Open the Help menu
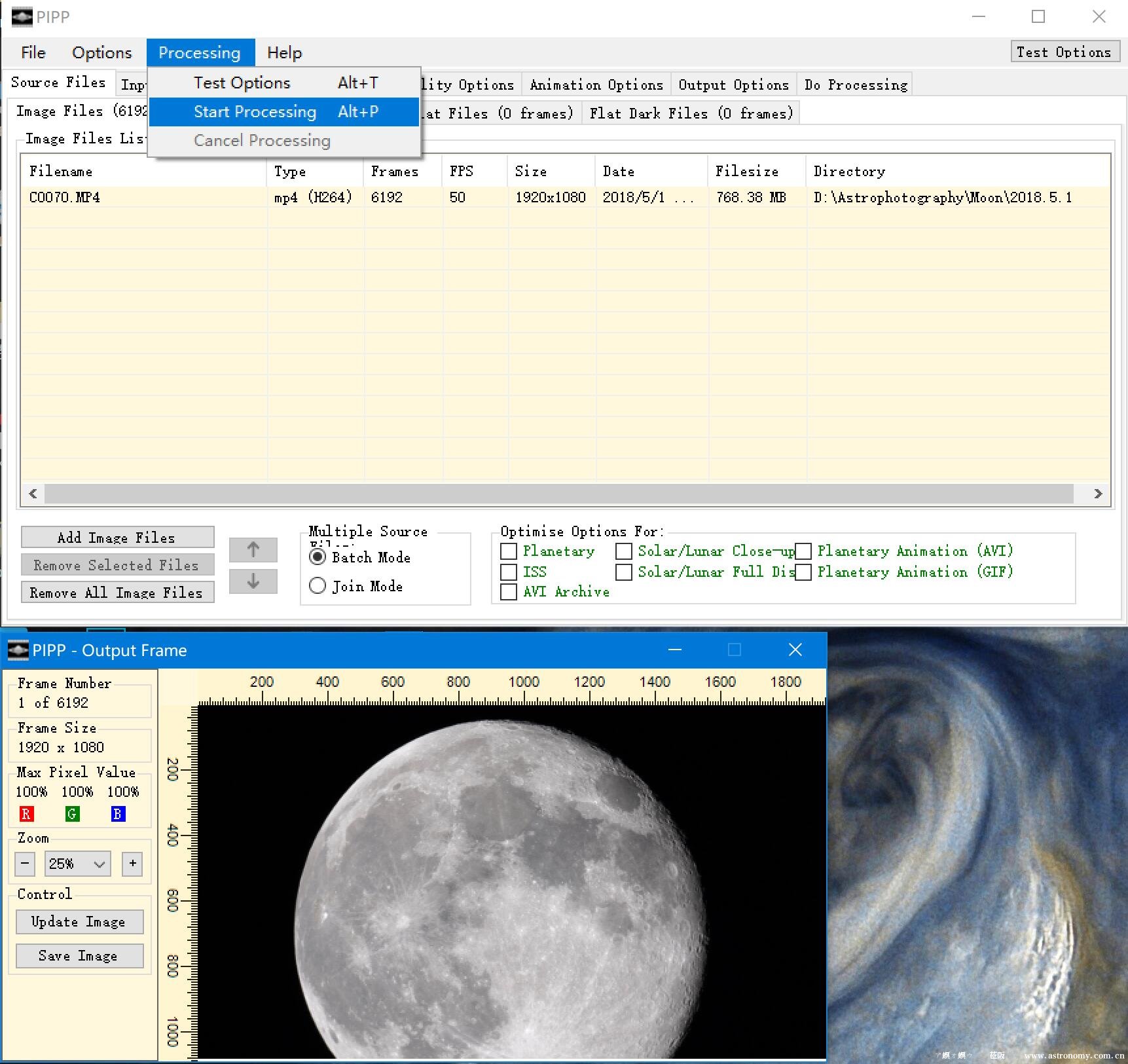 284,52
